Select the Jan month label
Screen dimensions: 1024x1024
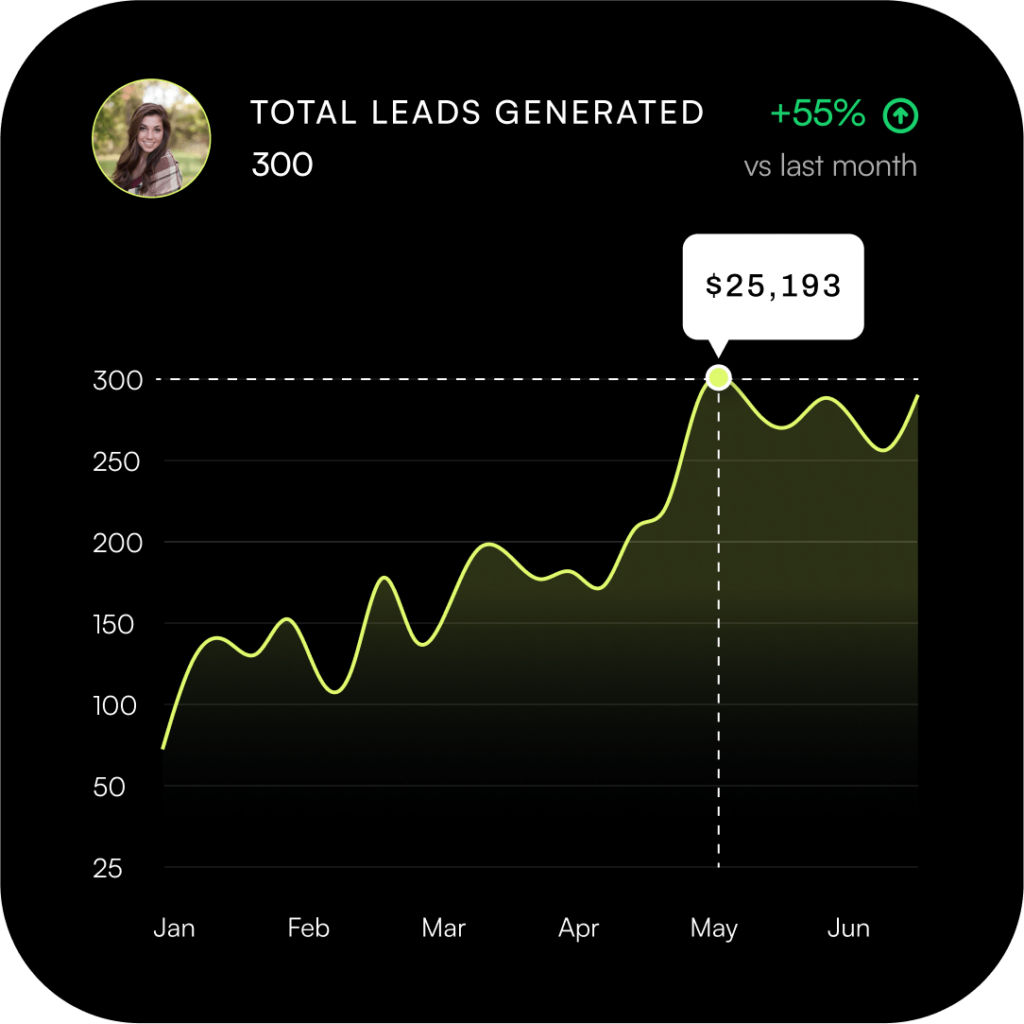click(174, 928)
